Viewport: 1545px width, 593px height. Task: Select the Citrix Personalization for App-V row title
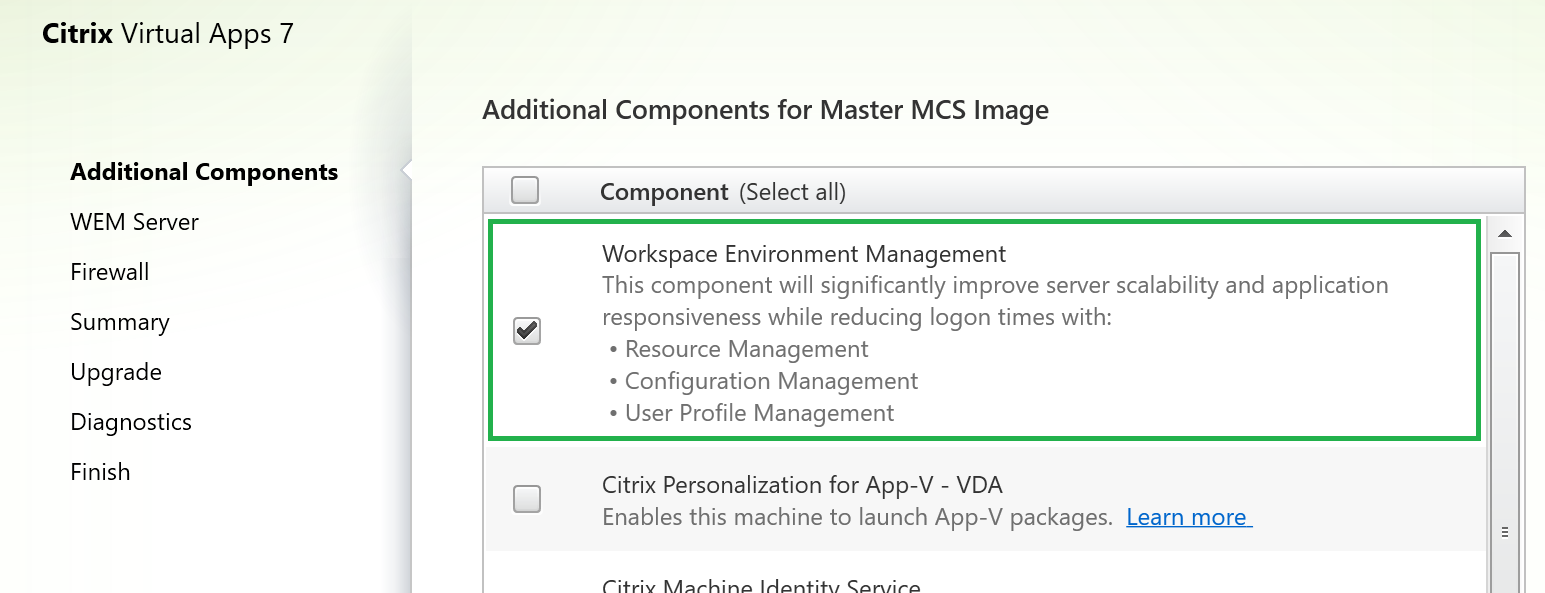802,485
